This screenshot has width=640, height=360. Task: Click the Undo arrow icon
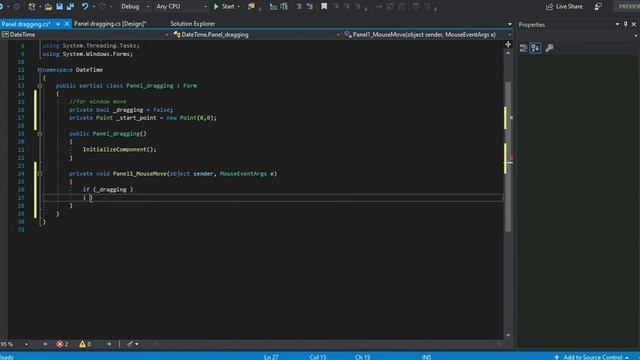click(x=84, y=7)
